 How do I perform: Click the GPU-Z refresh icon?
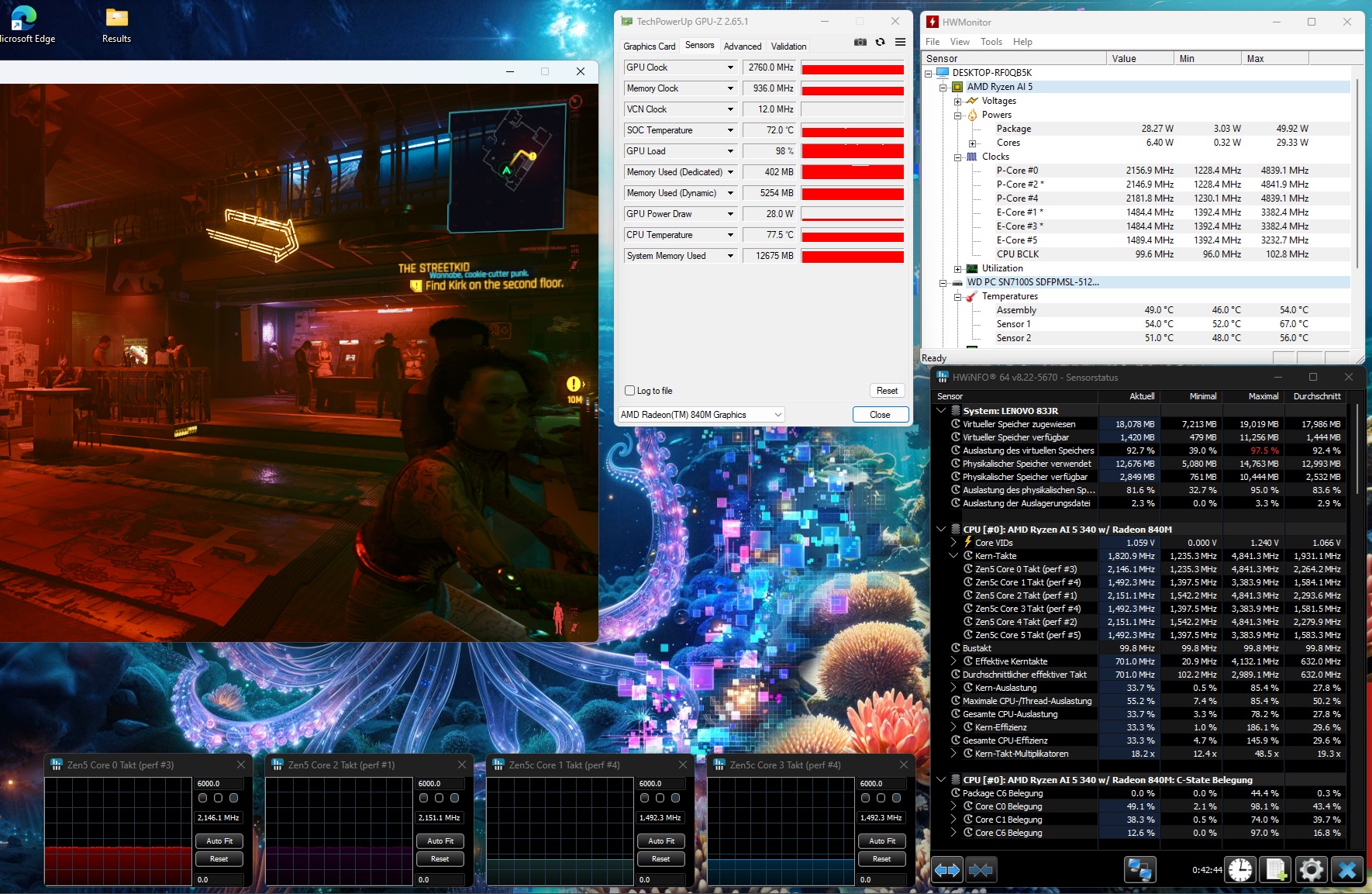(880, 42)
